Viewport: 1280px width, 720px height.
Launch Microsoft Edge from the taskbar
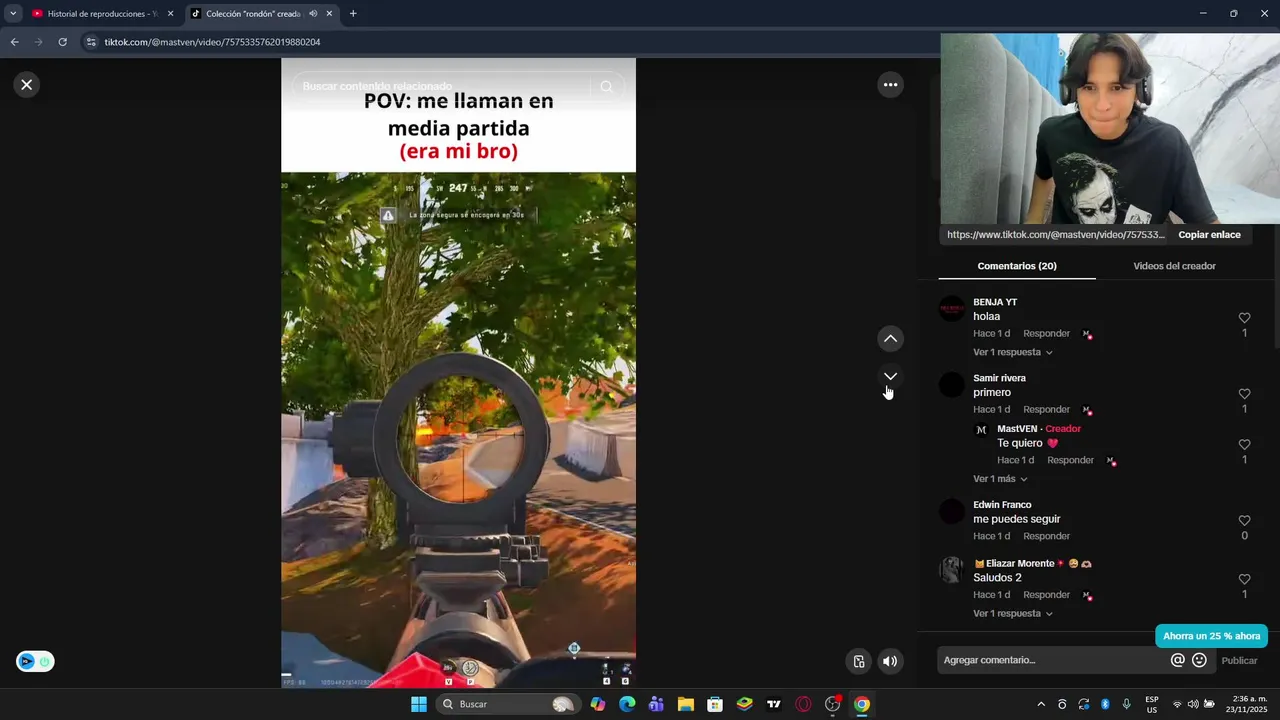627,704
